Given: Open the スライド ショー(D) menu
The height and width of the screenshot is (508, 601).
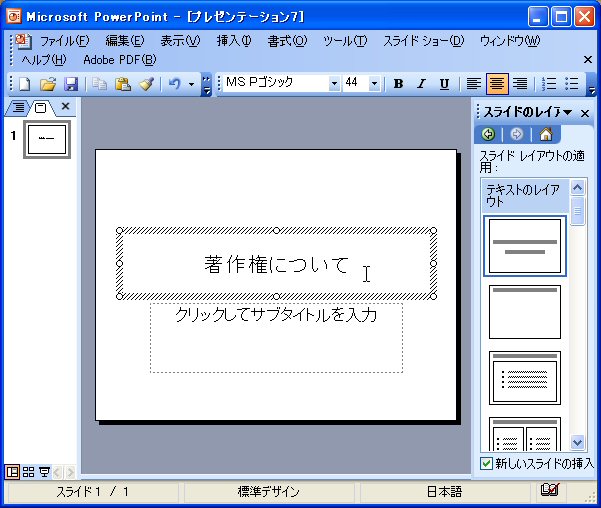Looking at the screenshot, I should pyautogui.click(x=424, y=41).
